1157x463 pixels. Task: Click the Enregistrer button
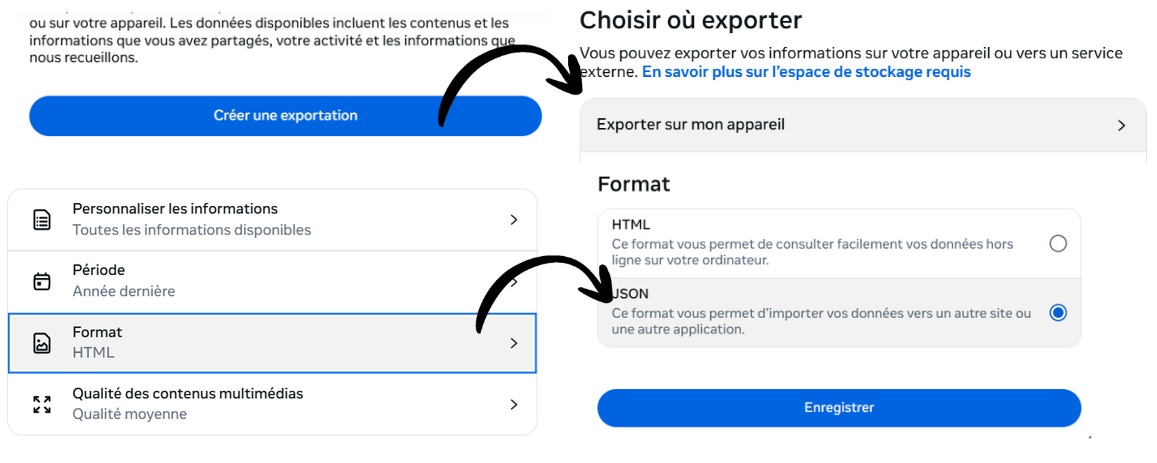point(839,408)
